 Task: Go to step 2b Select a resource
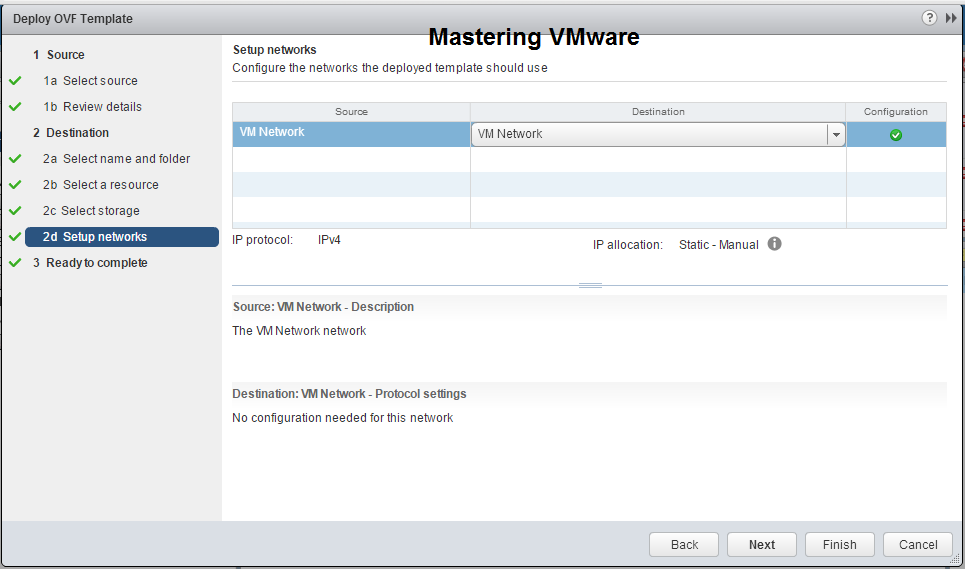pyautogui.click(x=100, y=185)
